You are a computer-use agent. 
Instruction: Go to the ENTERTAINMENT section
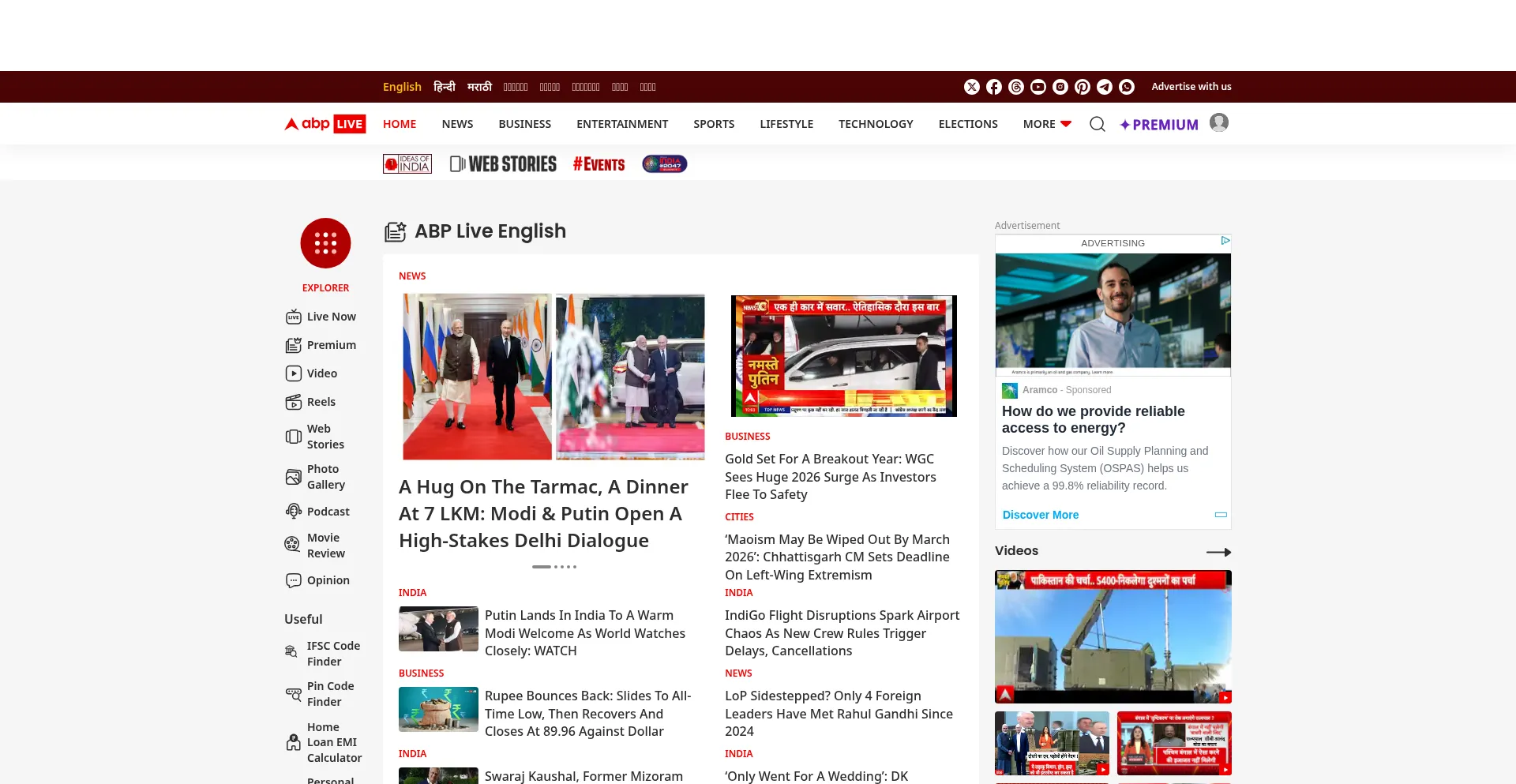[x=622, y=124]
